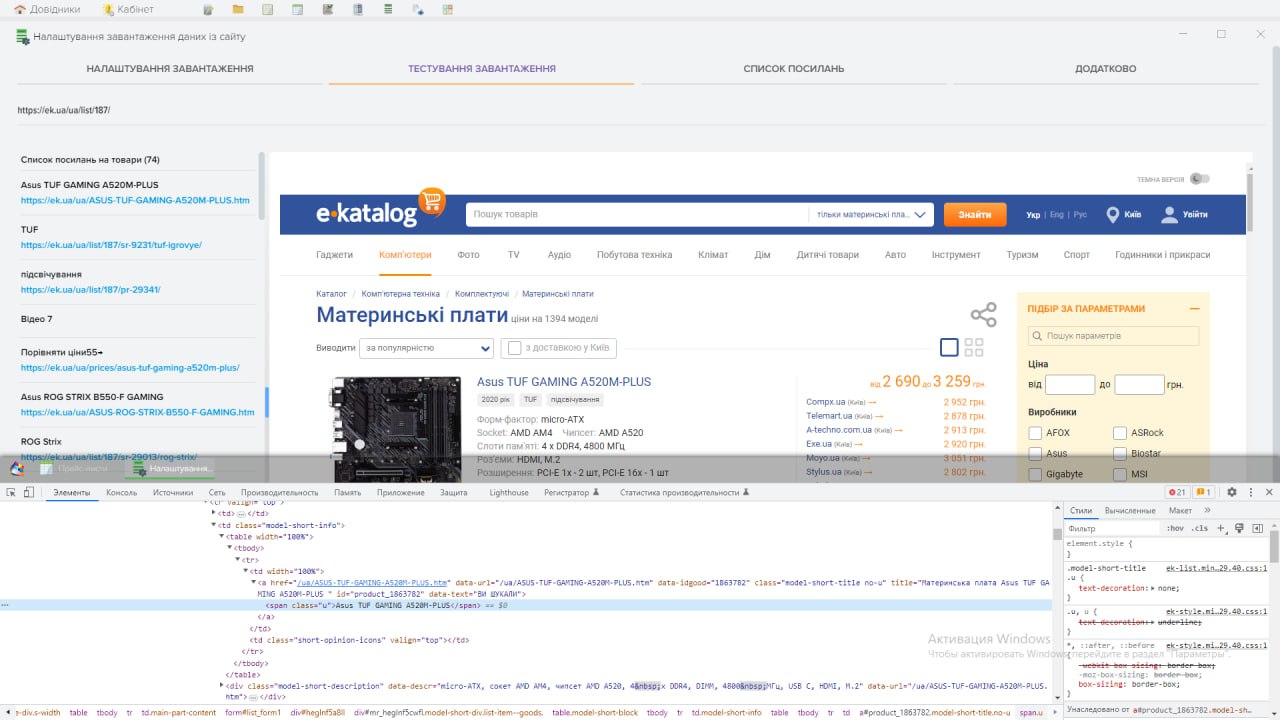The width and height of the screenshot is (1280, 720).
Task: Open DevTools three-dot more options menu
Action: coord(1250,492)
